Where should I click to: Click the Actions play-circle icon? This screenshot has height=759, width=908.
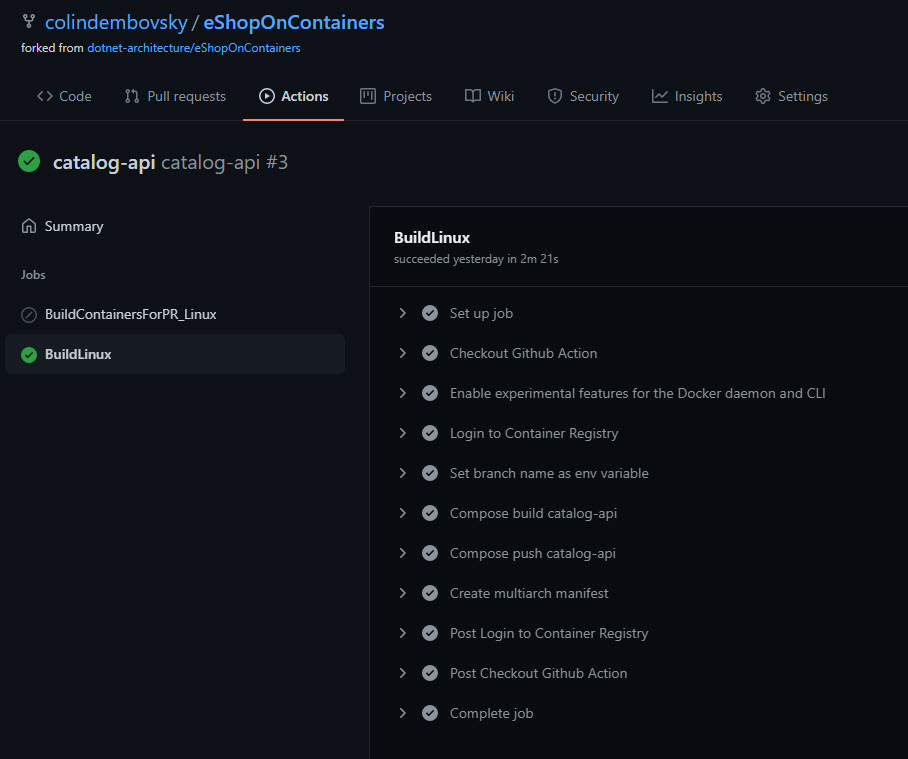click(266, 96)
